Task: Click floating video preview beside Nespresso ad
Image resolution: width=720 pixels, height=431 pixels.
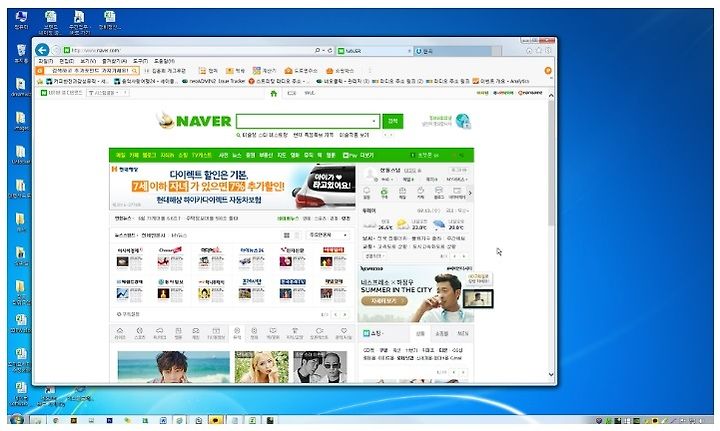Action: point(478,299)
